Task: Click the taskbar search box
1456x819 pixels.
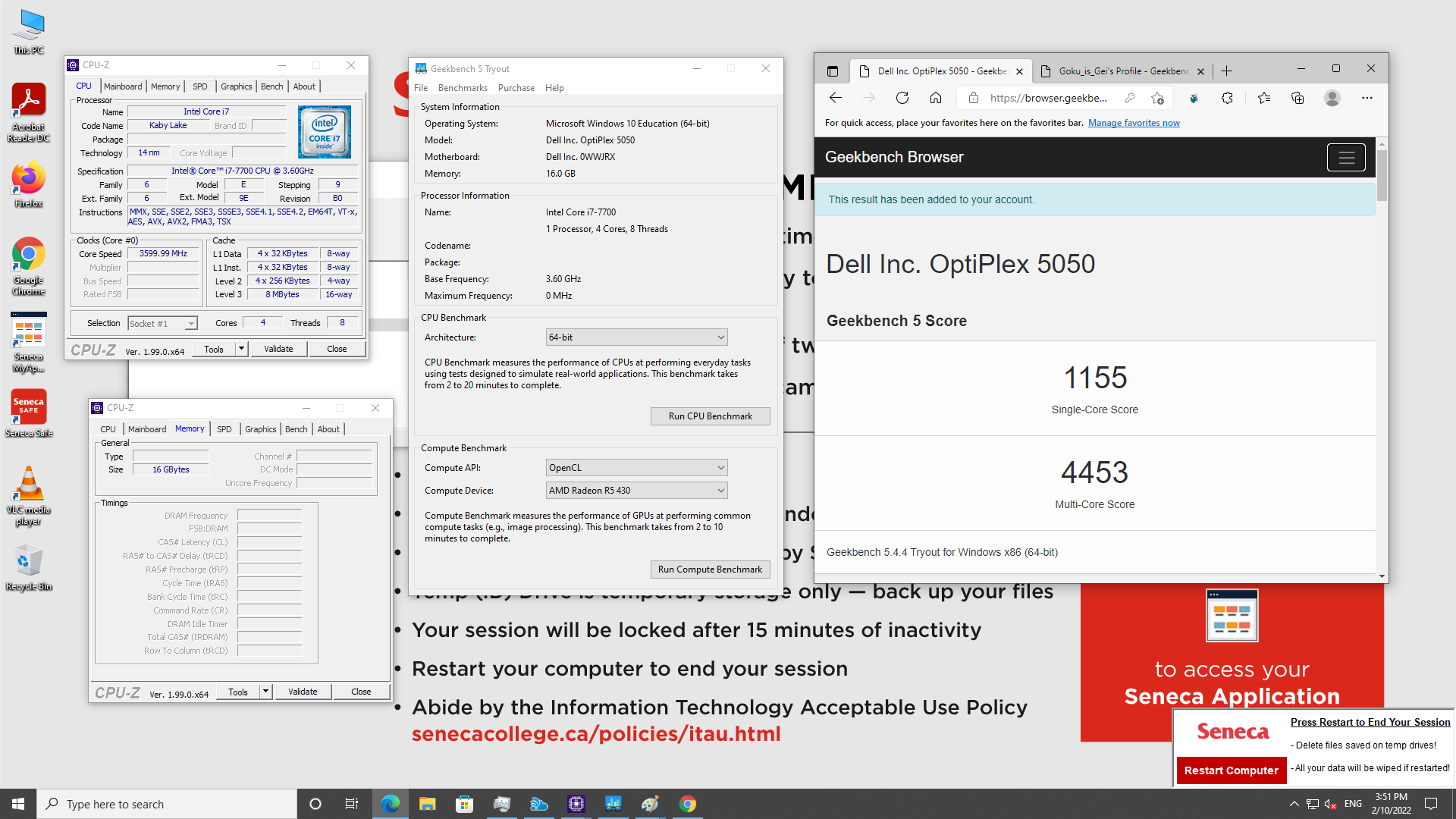Action: click(167, 804)
